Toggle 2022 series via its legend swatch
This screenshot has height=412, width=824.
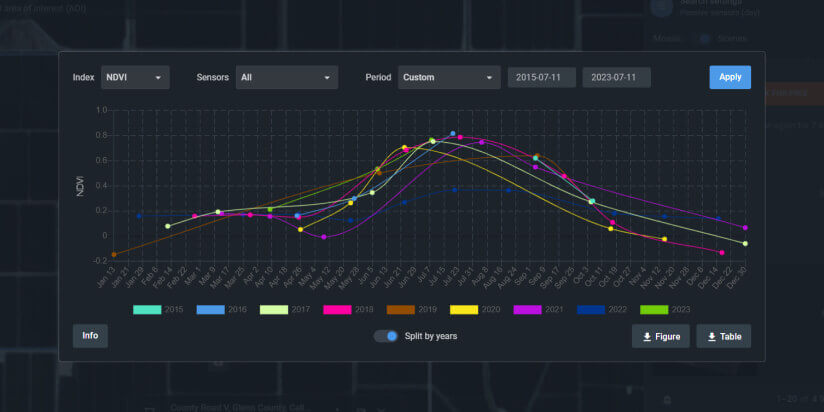pyautogui.click(x=591, y=310)
